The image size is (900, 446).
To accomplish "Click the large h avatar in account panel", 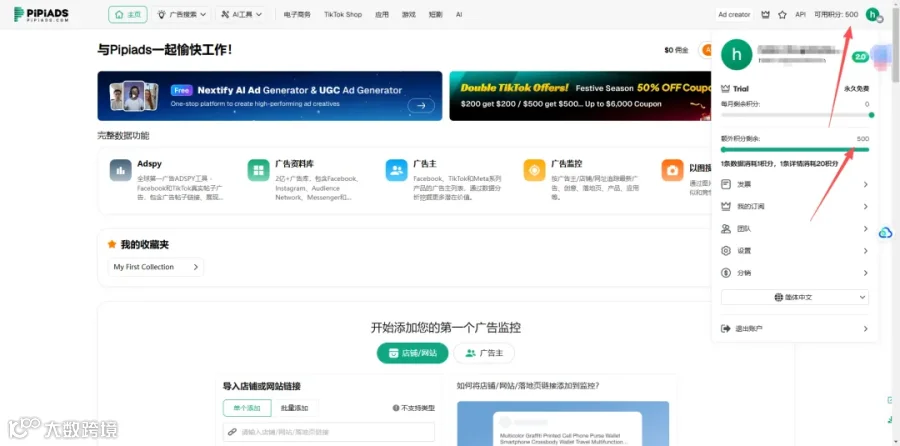I will coord(736,55).
